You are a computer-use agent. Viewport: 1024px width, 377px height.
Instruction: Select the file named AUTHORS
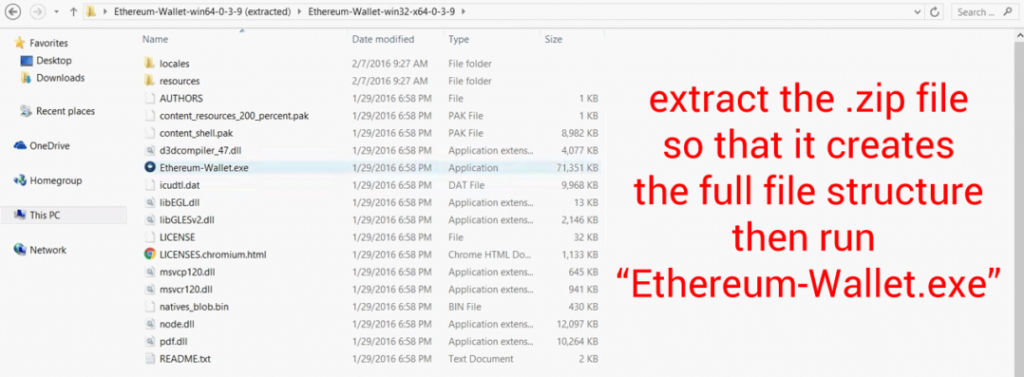tap(181, 98)
